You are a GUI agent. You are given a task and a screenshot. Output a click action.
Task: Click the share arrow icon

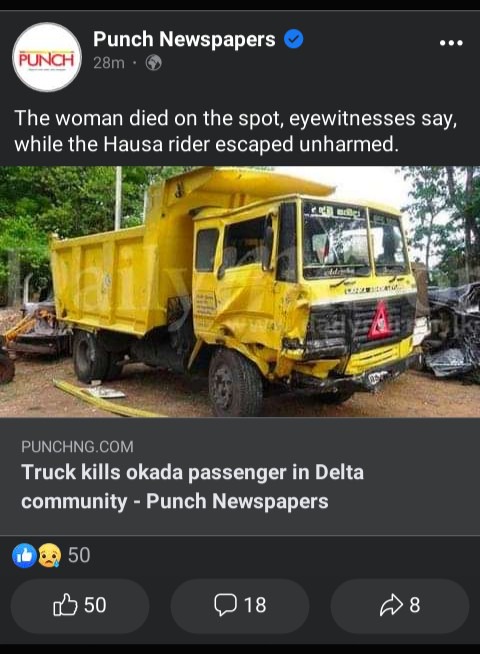point(391,605)
